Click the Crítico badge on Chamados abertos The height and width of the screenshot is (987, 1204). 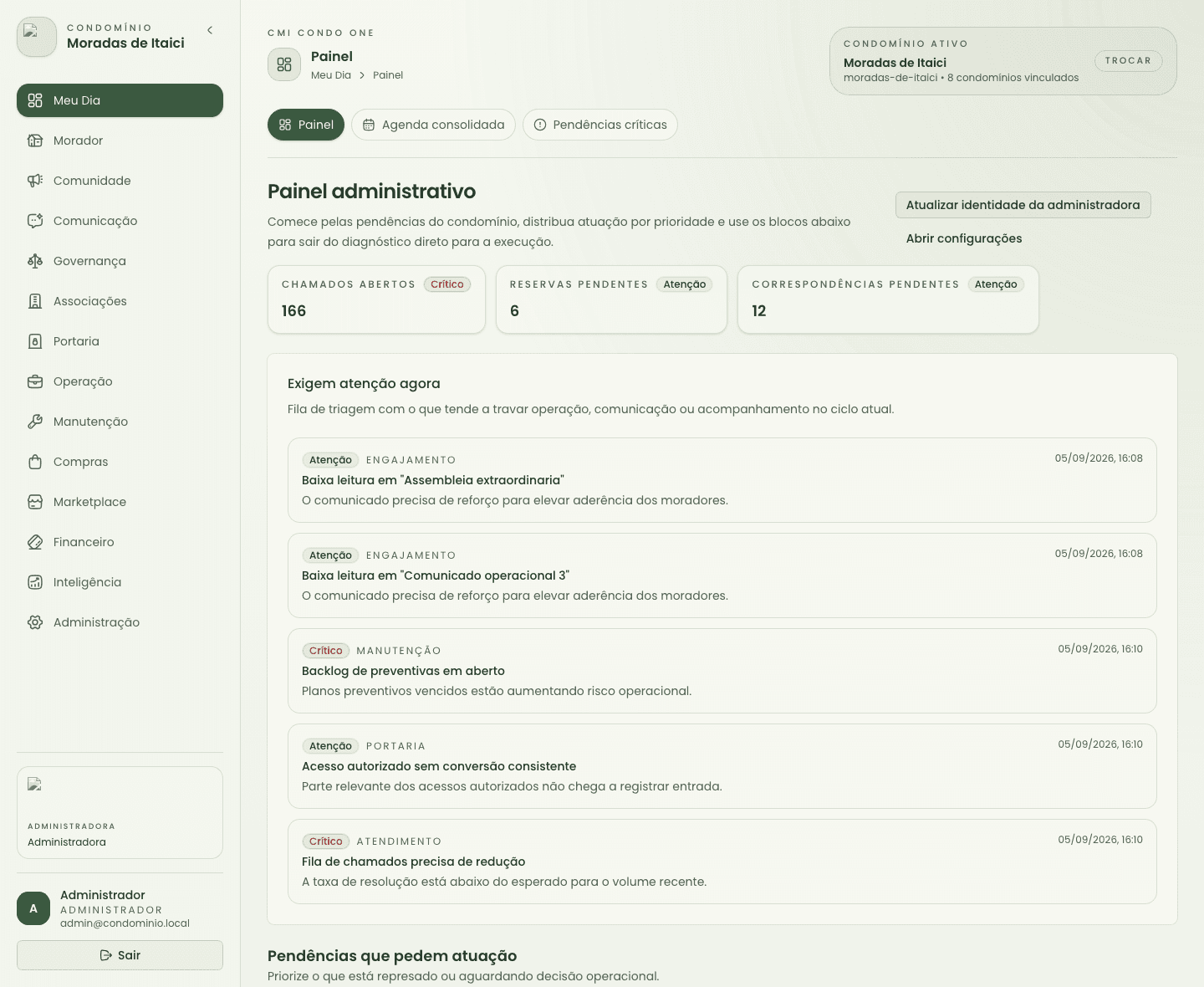click(447, 284)
